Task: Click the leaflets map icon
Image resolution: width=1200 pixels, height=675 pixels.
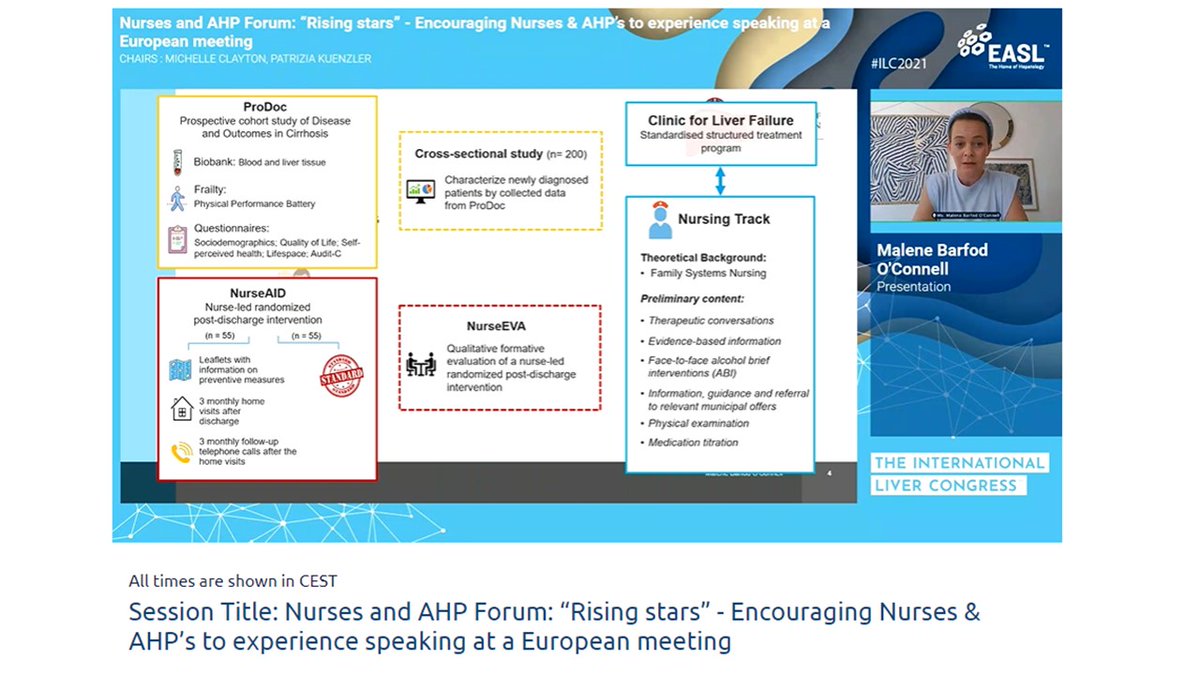Action: (x=181, y=370)
